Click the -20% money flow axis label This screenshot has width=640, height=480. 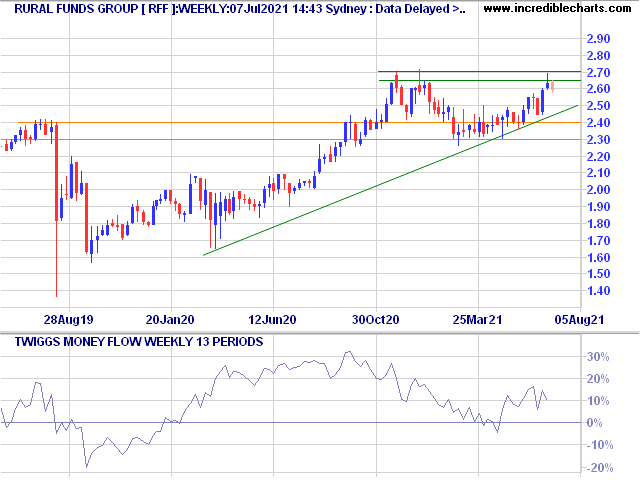pyautogui.click(x=600, y=468)
